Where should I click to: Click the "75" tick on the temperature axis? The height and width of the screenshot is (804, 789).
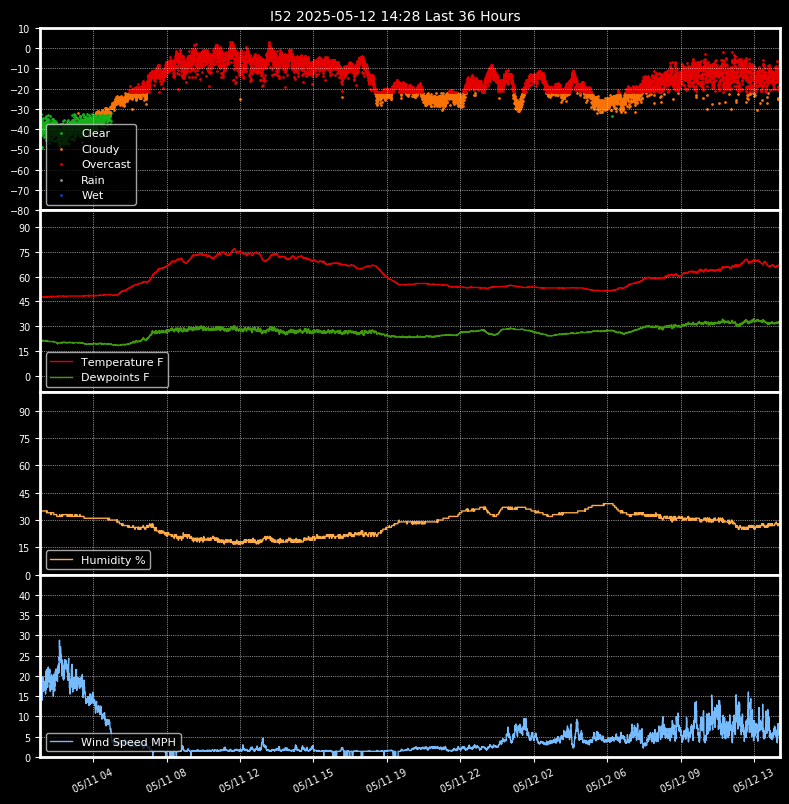point(25,253)
